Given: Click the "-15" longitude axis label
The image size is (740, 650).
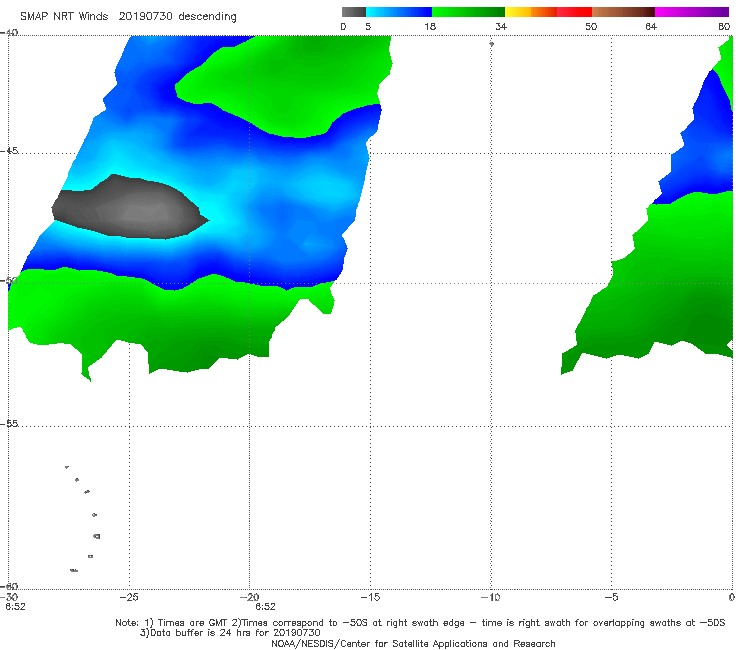Looking at the screenshot, I should click(x=370, y=597).
